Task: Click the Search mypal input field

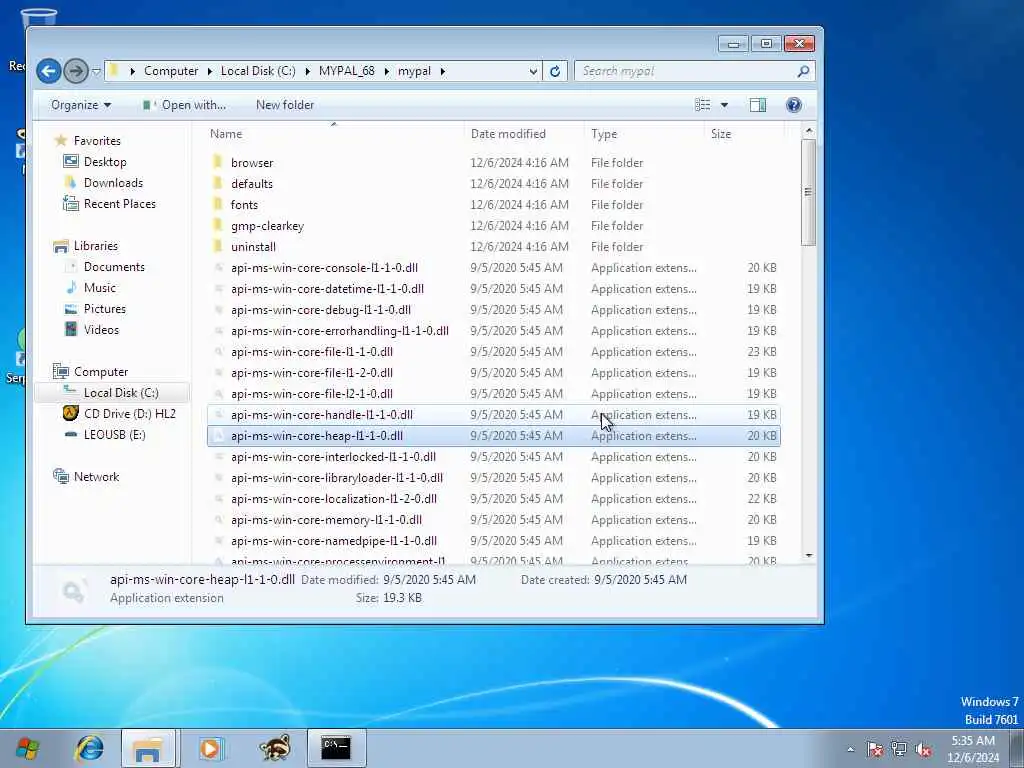Action: (x=686, y=71)
